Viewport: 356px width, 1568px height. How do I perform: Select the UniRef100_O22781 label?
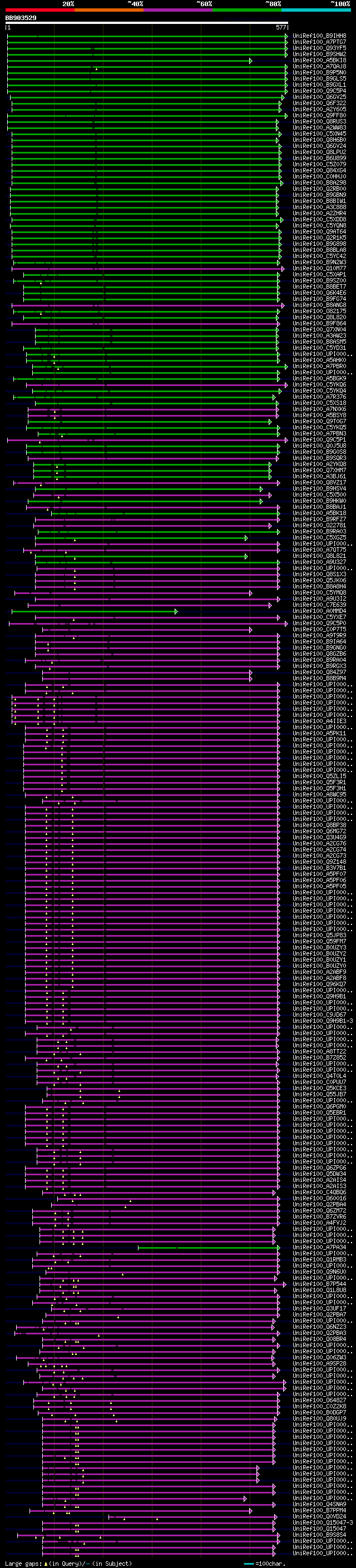coord(319,525)
